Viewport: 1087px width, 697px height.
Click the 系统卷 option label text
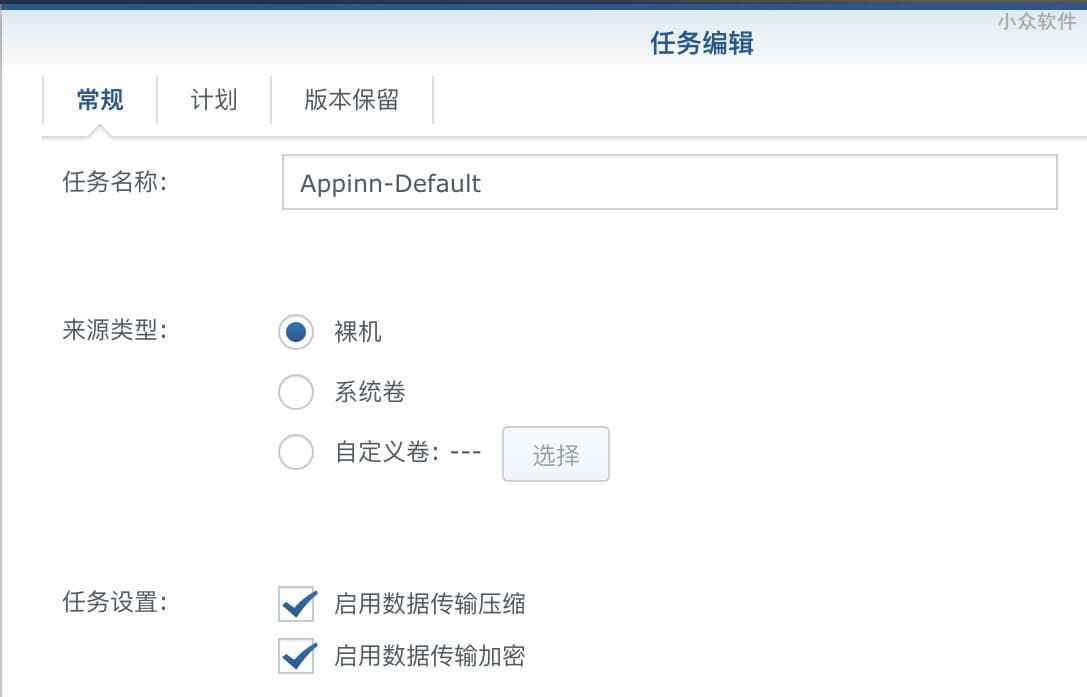(x=369, y=393)
